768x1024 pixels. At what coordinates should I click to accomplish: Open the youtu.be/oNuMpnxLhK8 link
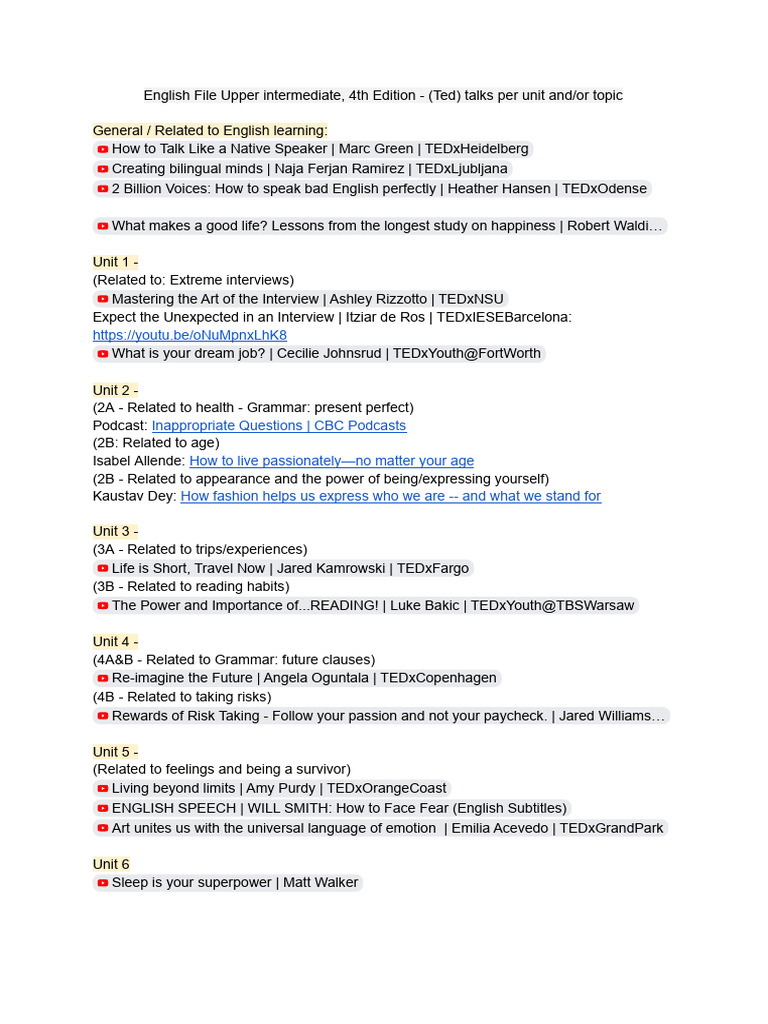(x=189, y=335)
